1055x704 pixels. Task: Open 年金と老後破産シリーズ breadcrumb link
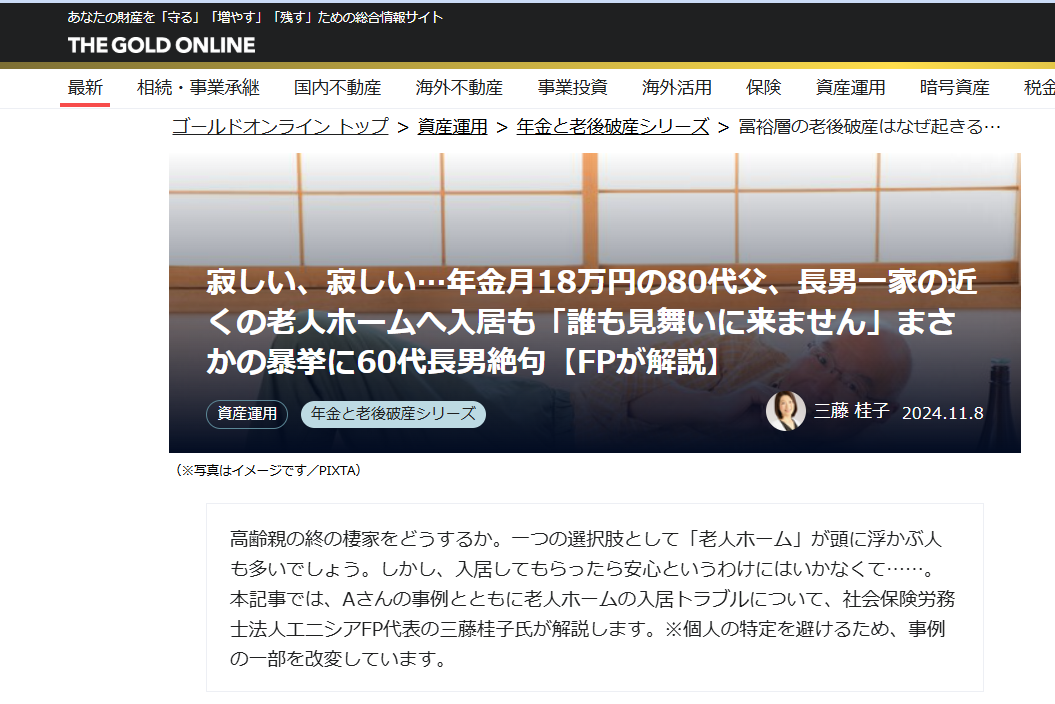tap(613, 127)
